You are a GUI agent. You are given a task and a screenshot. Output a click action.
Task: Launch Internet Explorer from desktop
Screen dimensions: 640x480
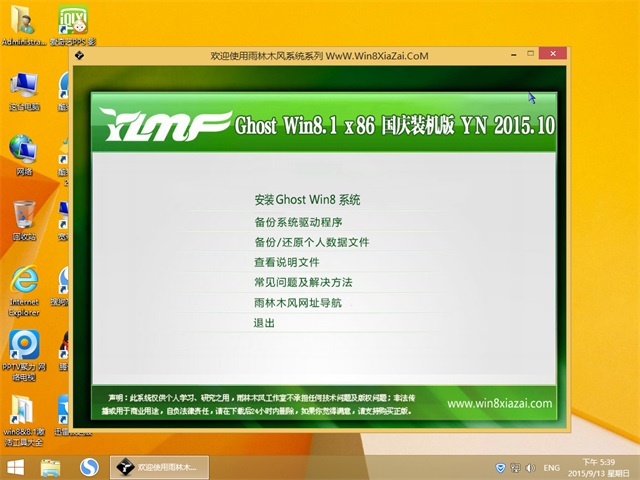click(x=24, y=283)
